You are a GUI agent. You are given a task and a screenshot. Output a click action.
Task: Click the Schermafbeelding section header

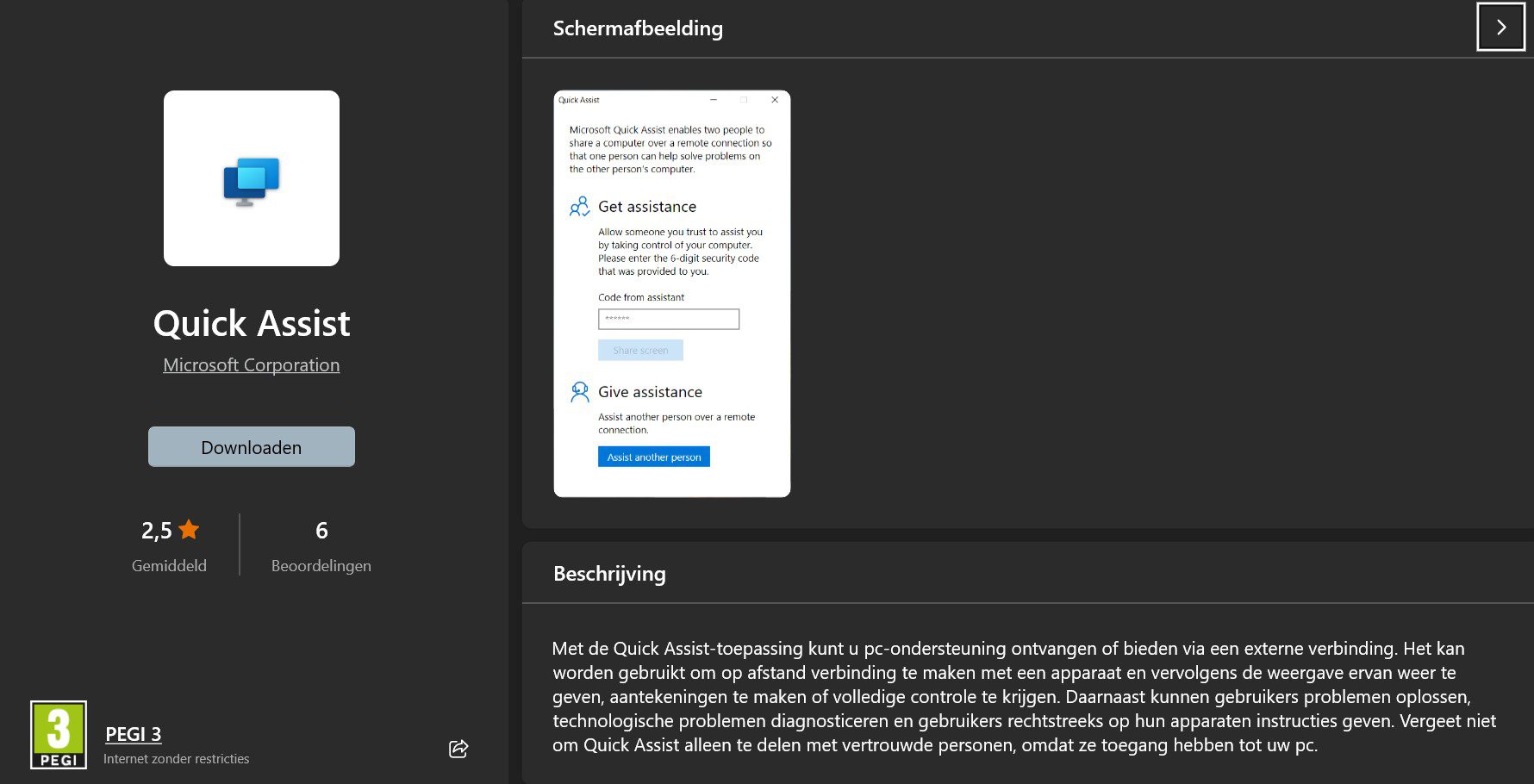tap(638, 28)
